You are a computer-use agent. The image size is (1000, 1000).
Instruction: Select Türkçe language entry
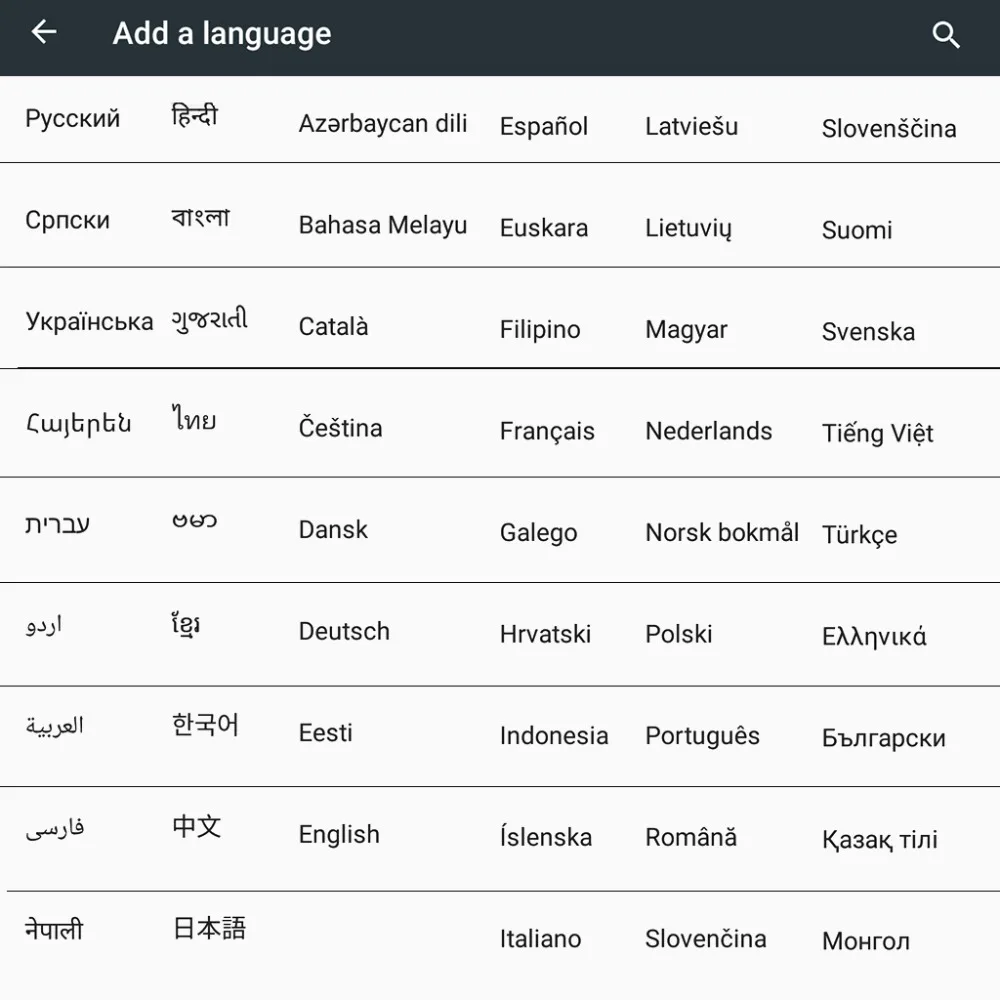(x=859, y=534)
